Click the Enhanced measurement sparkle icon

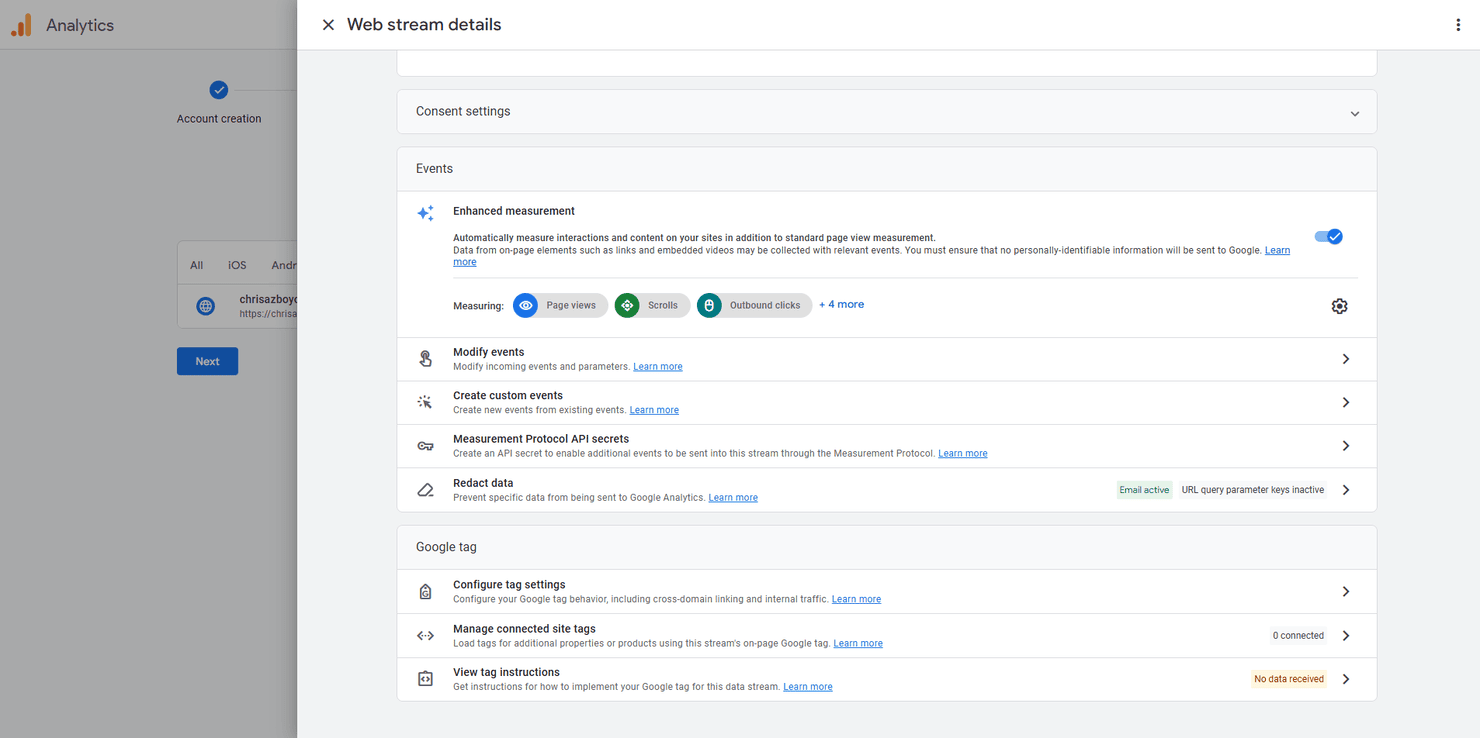[425, 213]
